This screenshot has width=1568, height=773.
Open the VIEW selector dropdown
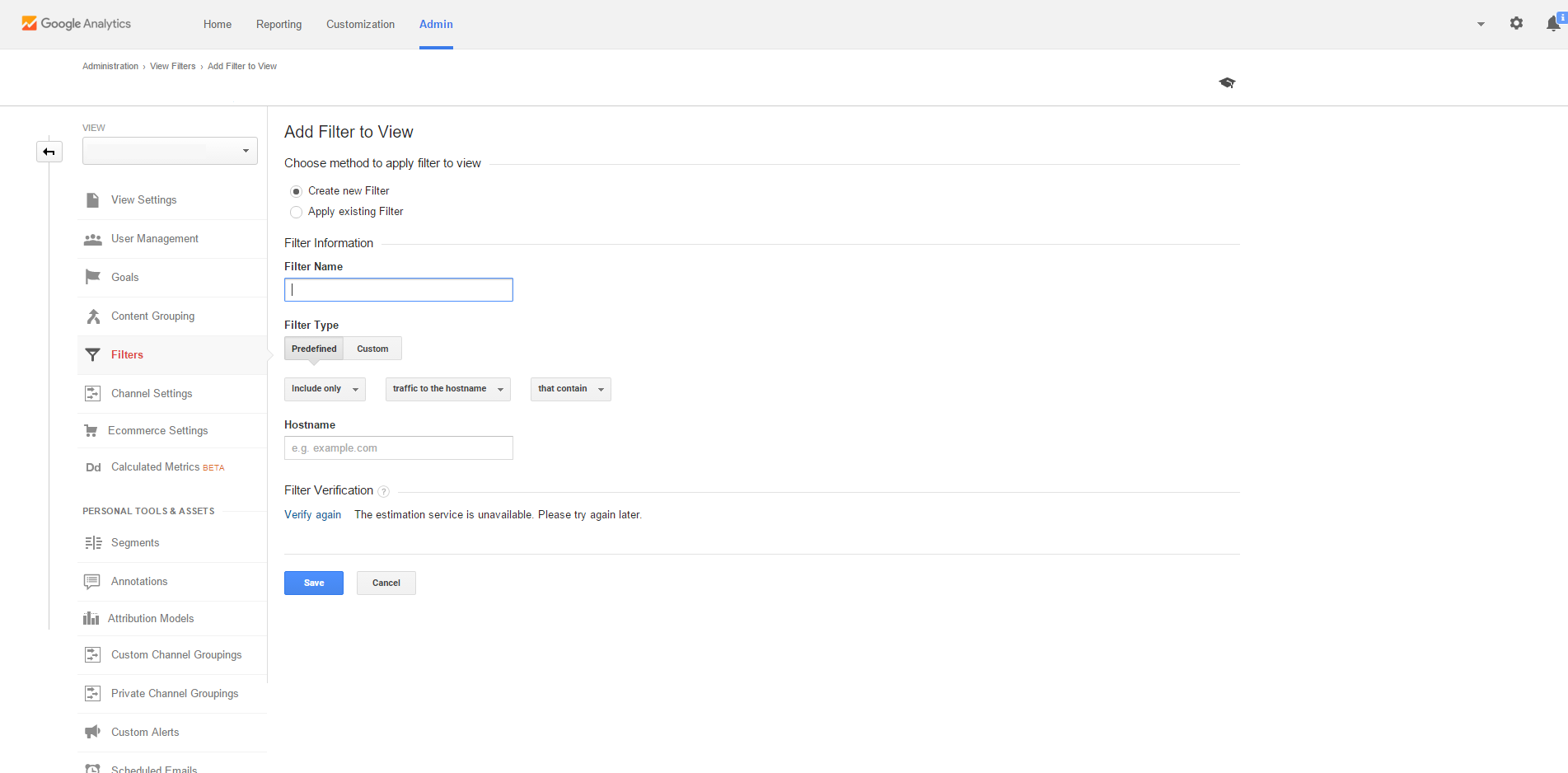point(170,151)
